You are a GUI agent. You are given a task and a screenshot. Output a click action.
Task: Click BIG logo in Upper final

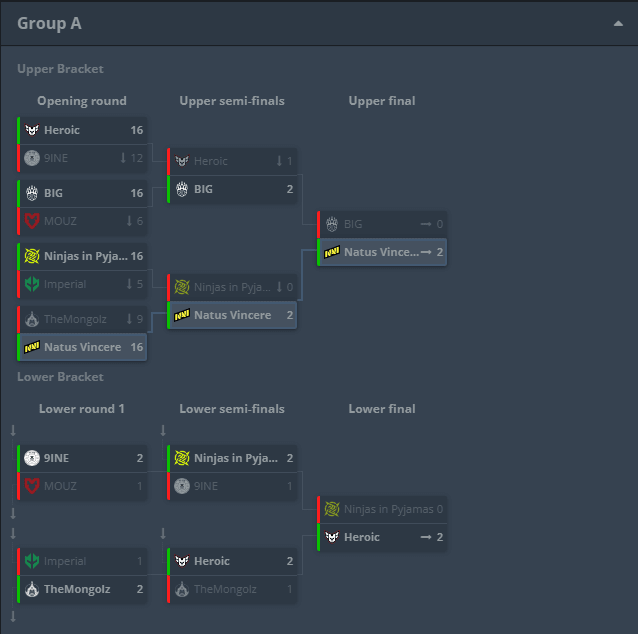coord(332,224)
